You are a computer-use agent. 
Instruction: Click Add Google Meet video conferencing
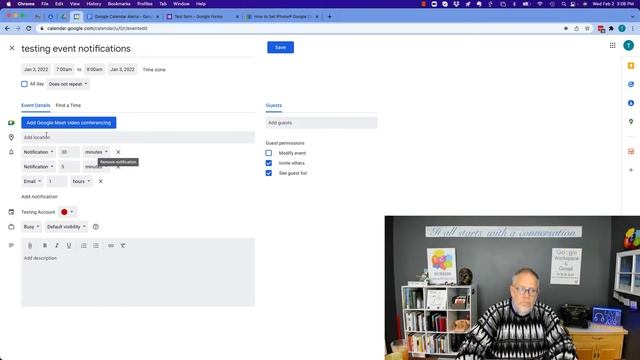click(x=69, y=123)
